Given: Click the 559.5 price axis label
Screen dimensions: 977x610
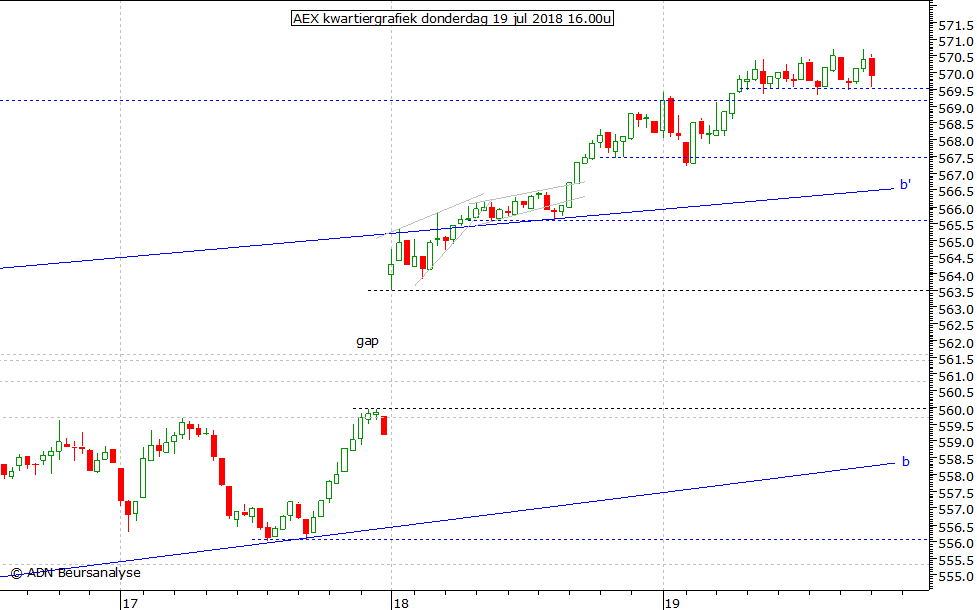Looking at the screenshot, I should (x=956, y=427).
